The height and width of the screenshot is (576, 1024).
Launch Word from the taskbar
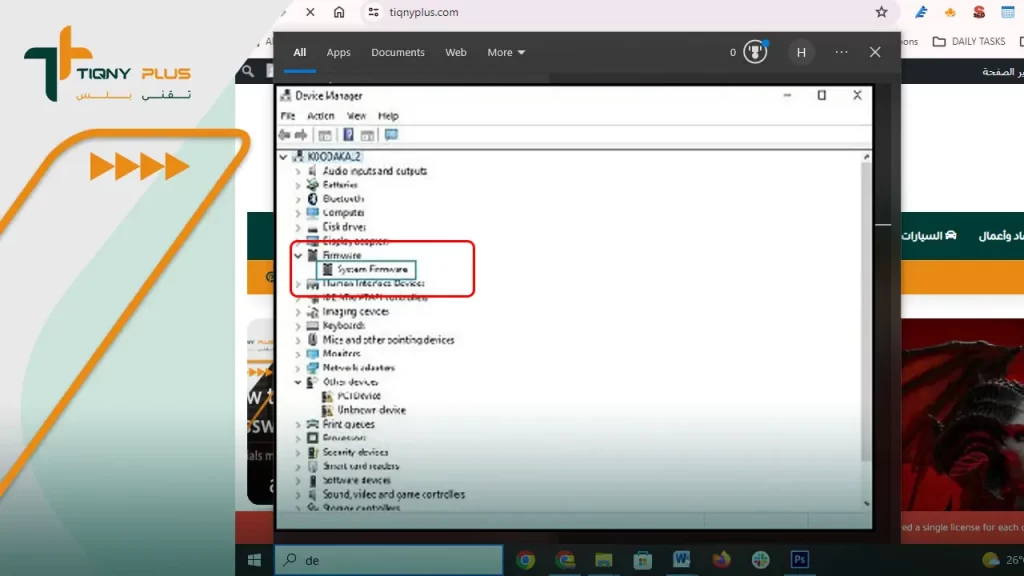click(682, 560)
